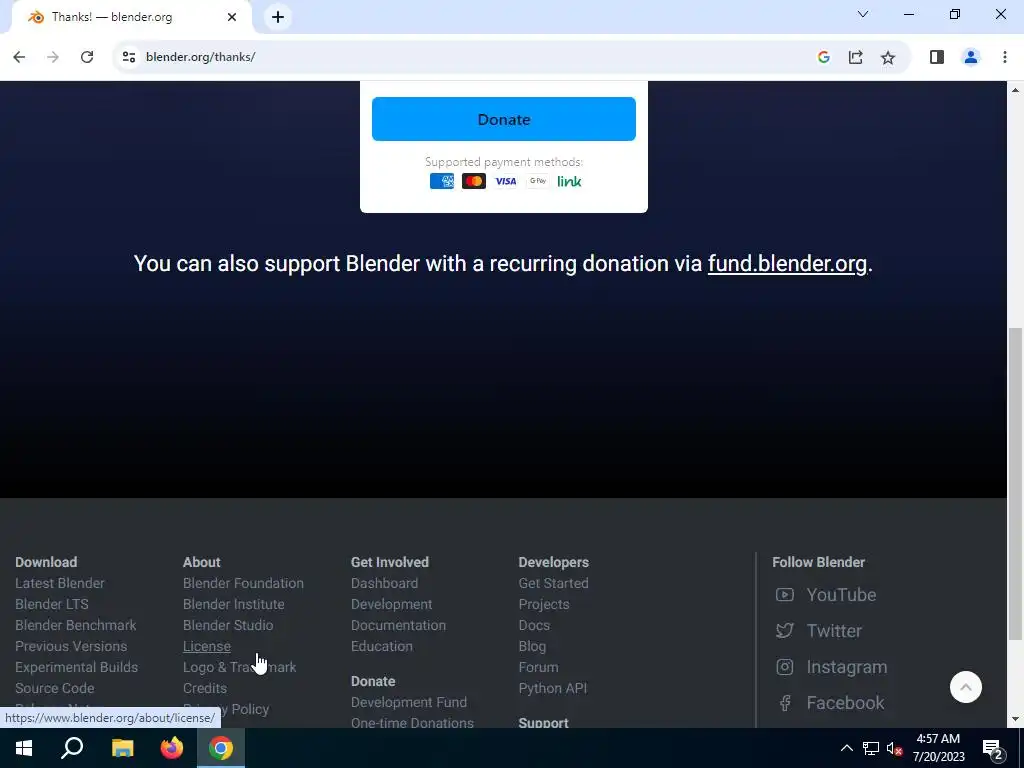This screenshot has width=1024, height=768.
Task: Open the Education link
Action: (381, 646)
